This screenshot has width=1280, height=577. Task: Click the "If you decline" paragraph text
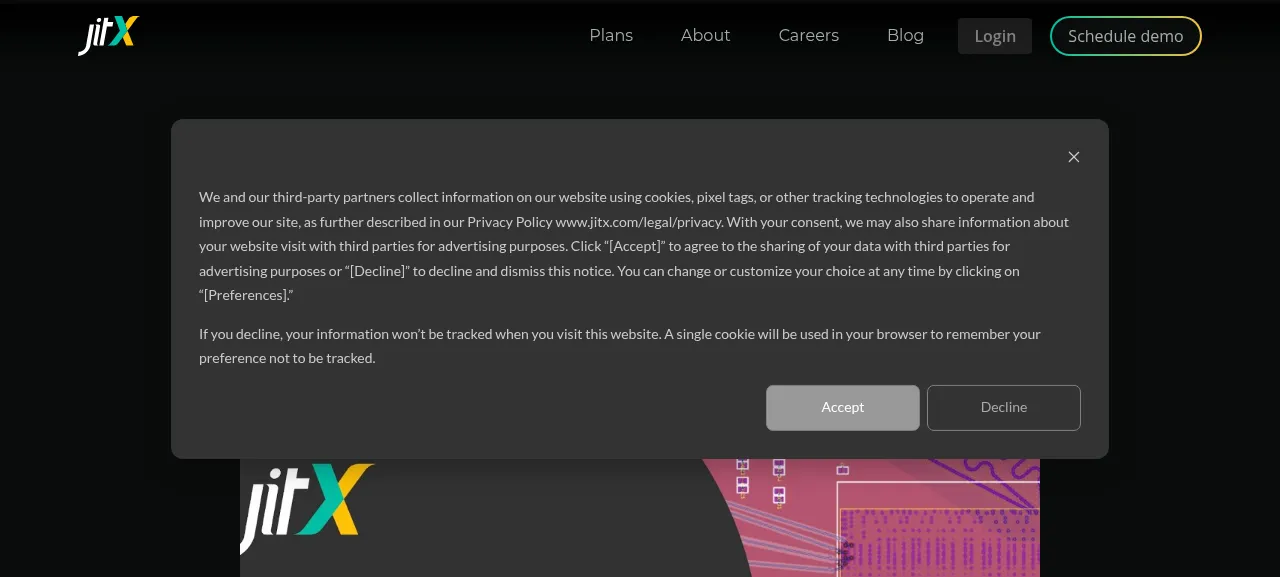[620, 346]
